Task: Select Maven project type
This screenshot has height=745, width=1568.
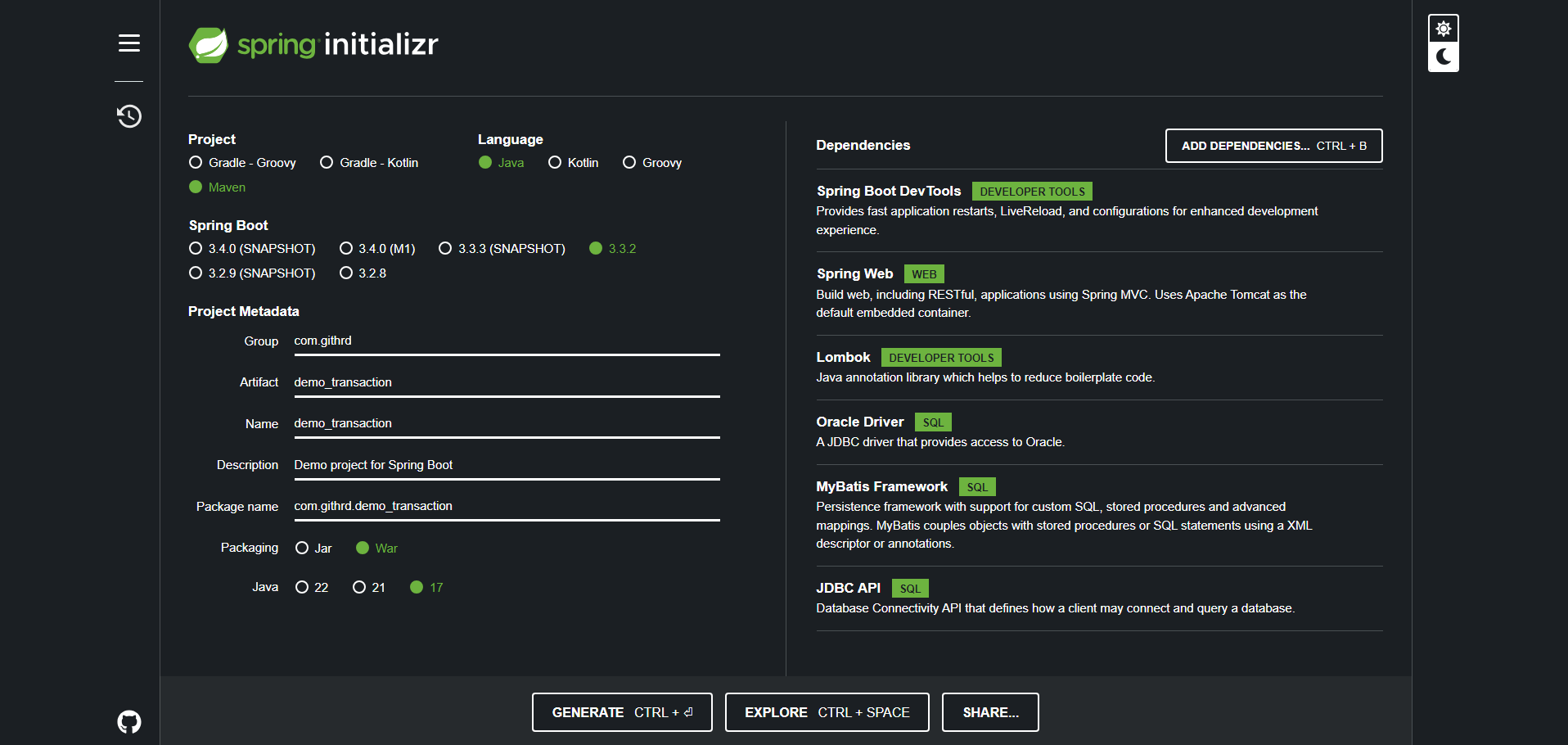Action: (x=217, y=187)
